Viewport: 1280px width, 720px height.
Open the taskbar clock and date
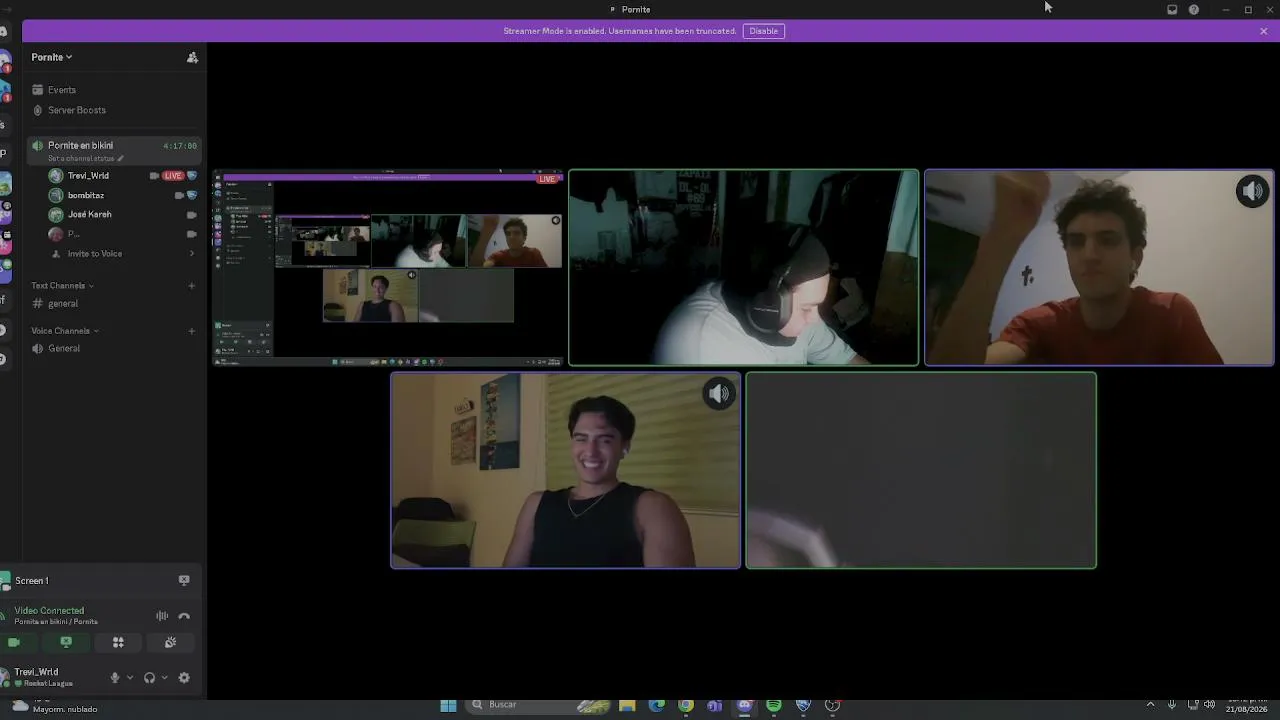coord(1246,705)
